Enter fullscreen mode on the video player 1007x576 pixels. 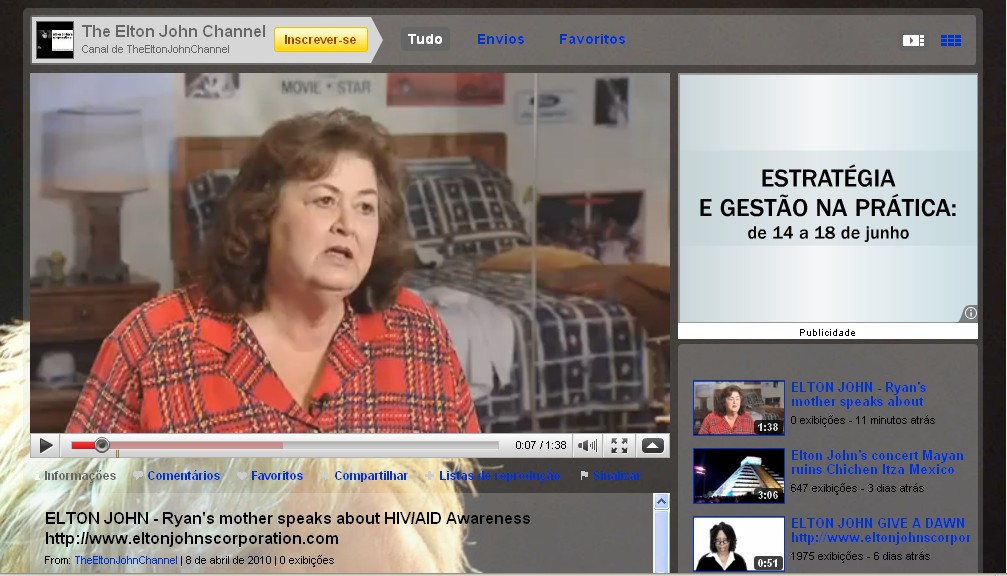(x=619, y=446)
